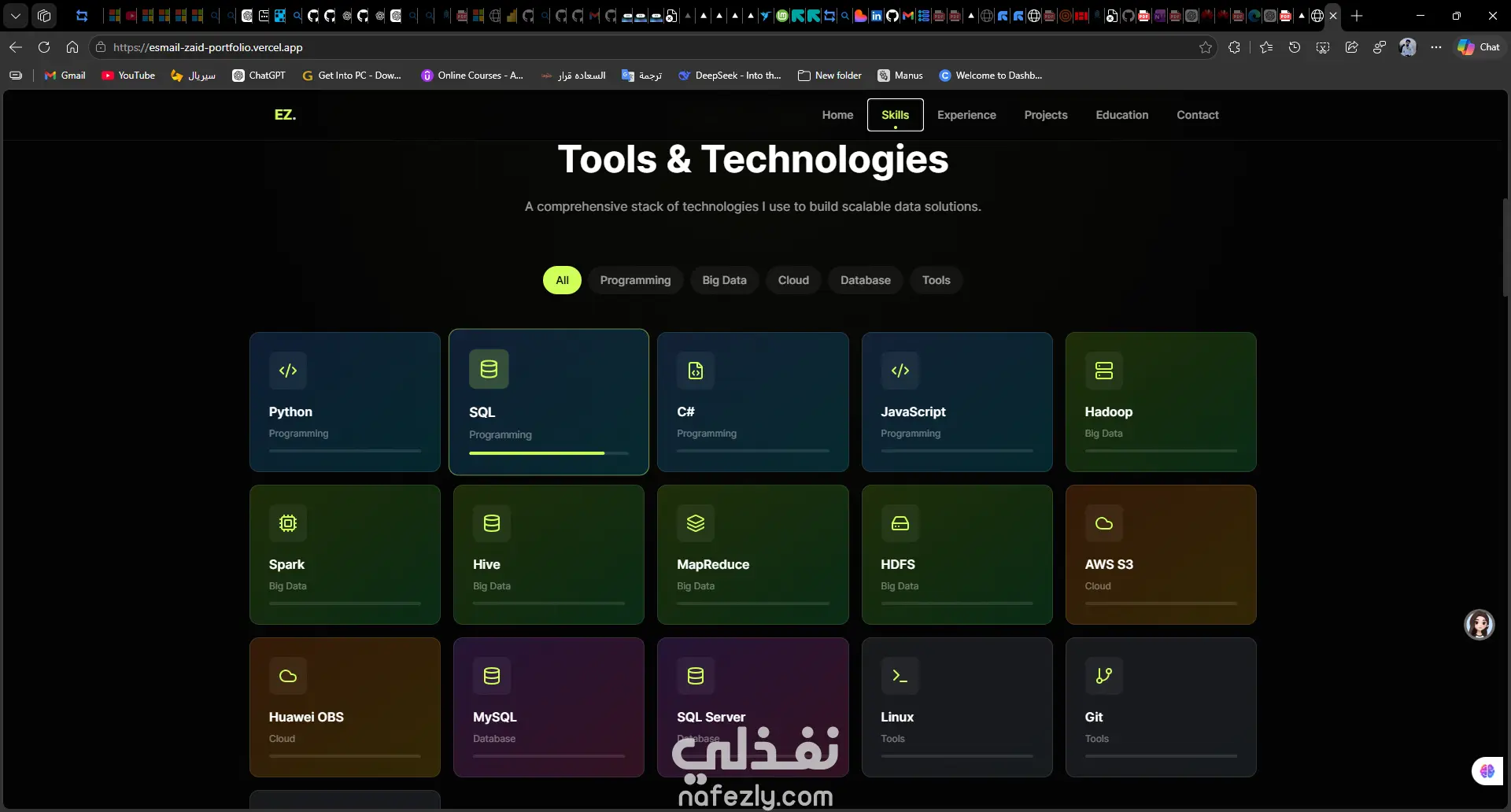Image resolution: width=1511 pixels, height=812 pixels.
Task: Filter skills by Database
Action: pos(866,280)
